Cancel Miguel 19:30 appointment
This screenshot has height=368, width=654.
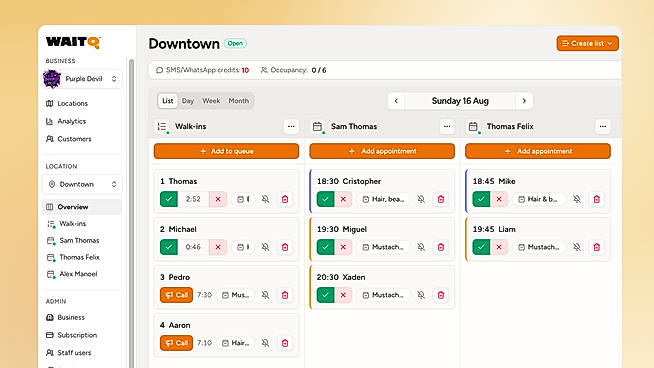[x=343, y=247]
